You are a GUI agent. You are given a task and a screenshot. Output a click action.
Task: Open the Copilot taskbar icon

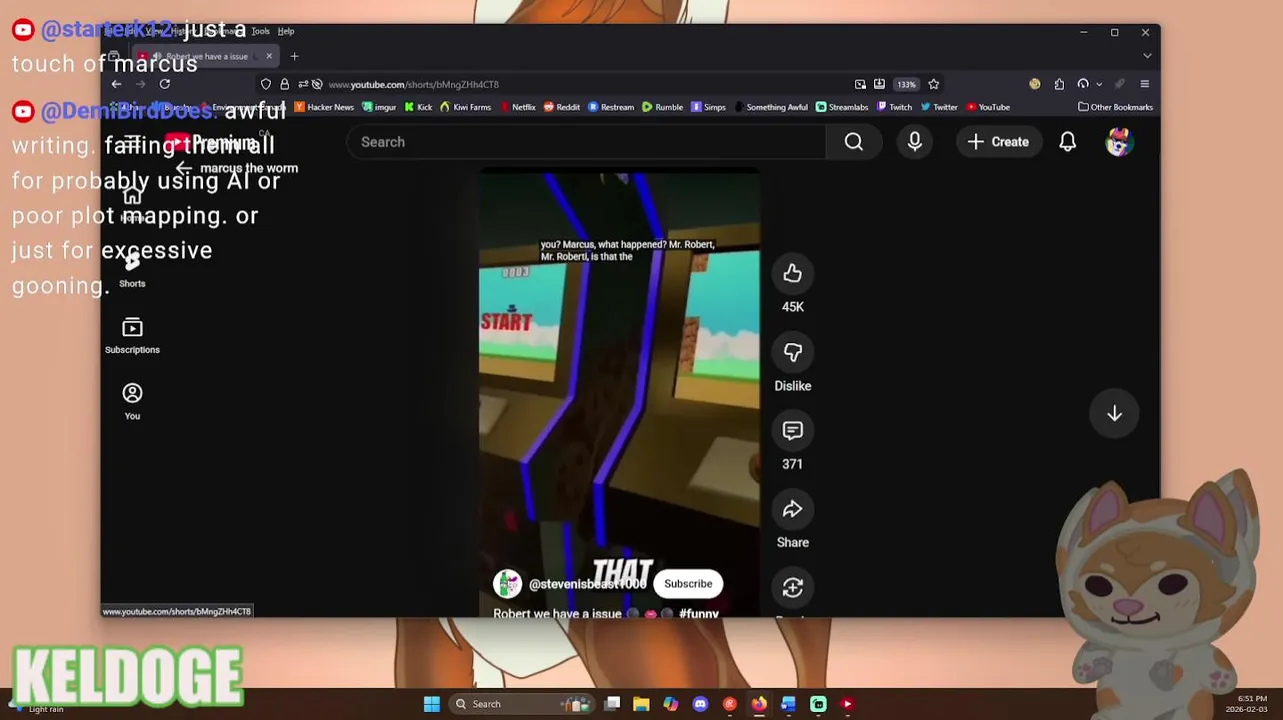pos(671,704)
